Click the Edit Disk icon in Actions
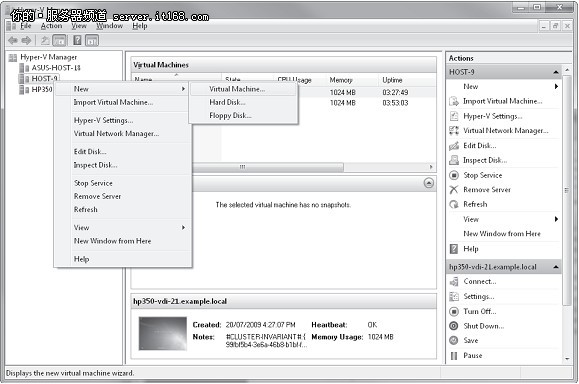 454,146
